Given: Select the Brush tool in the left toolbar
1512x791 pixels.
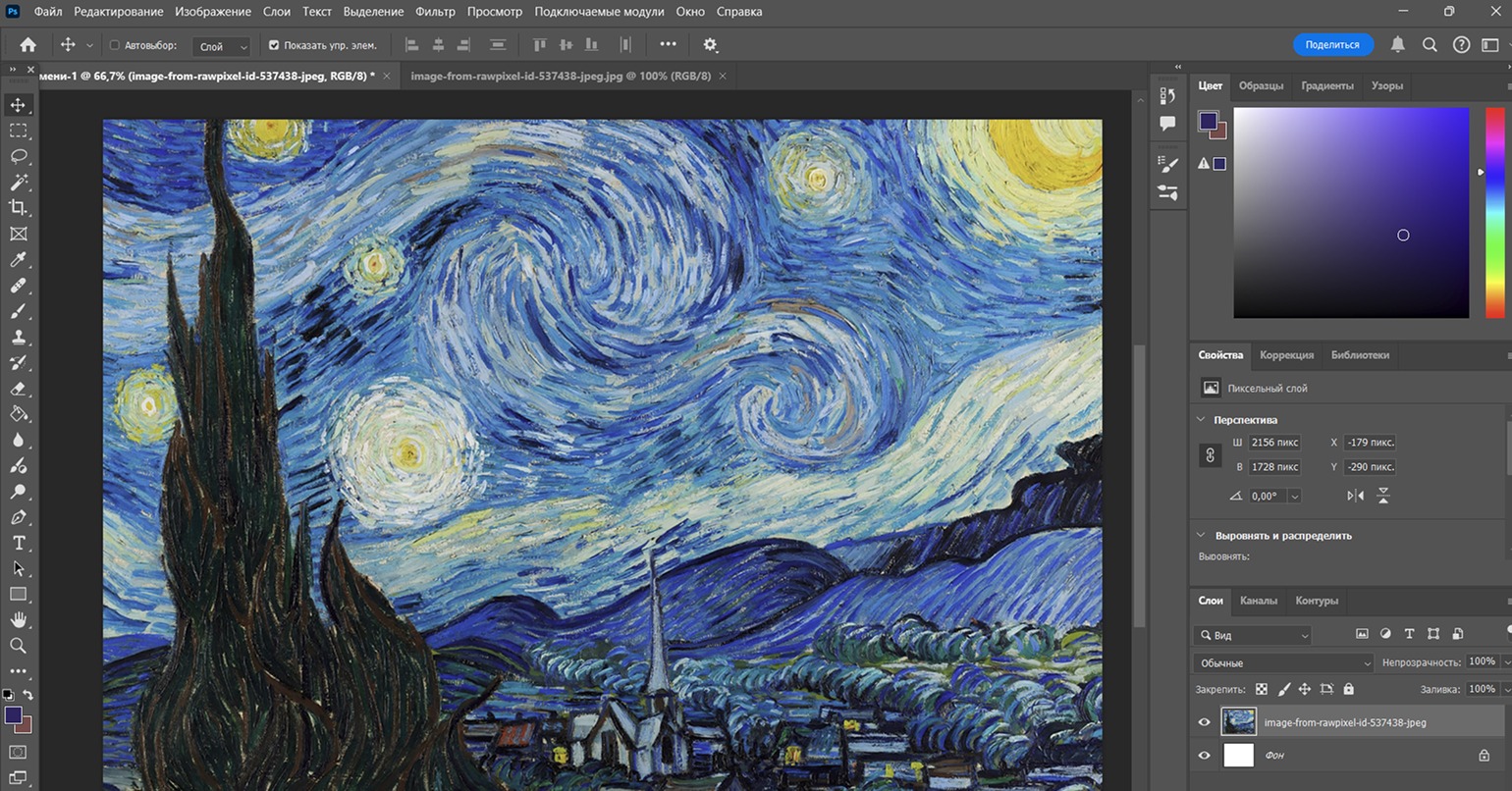Looking at the screenshot, I should pos(18,311).
